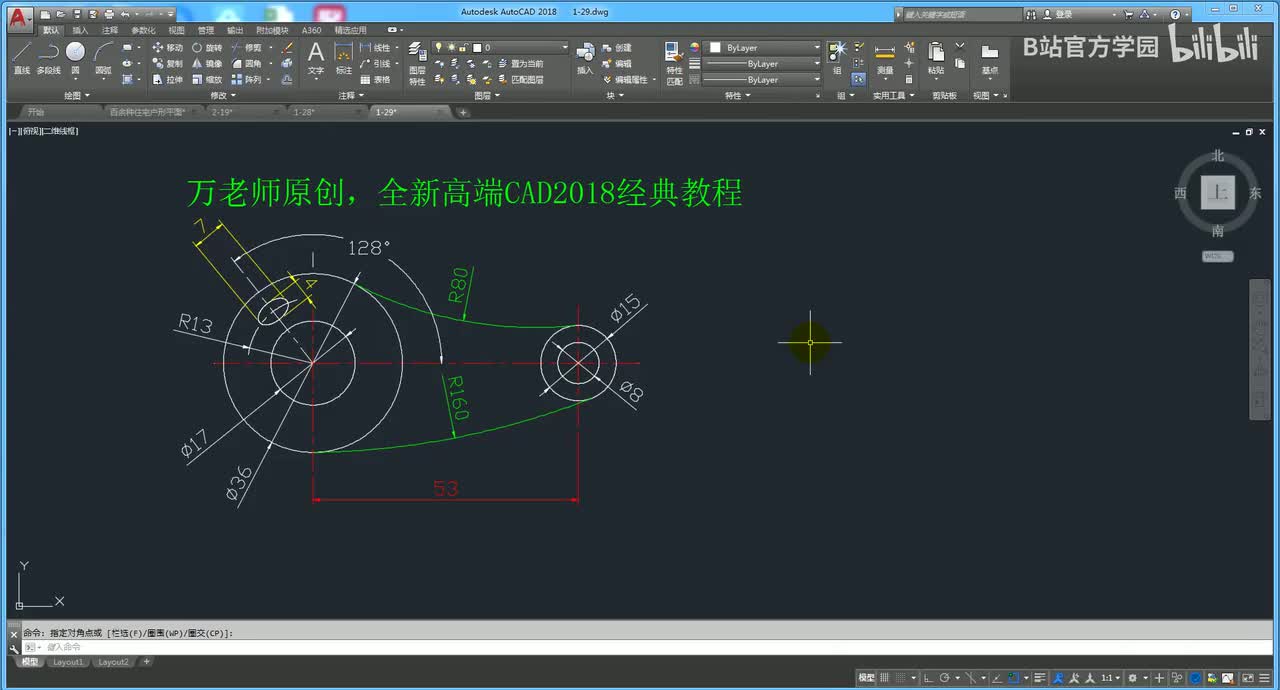Choose the Rotate (旋转) command
1280x690 pixels.
click(x=207, y=48)
